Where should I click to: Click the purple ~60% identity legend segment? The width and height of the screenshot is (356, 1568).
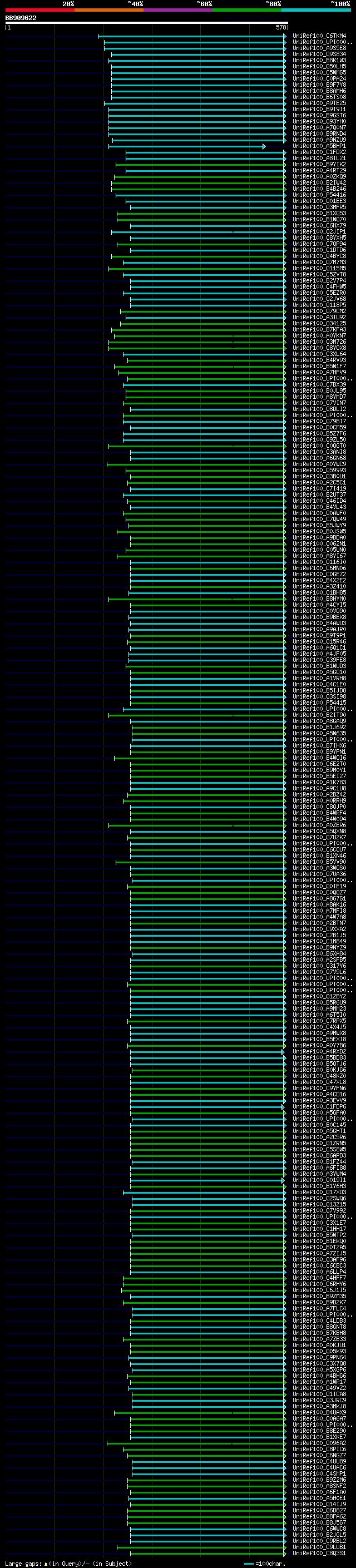pyautogui.click(x=179, y=10)
